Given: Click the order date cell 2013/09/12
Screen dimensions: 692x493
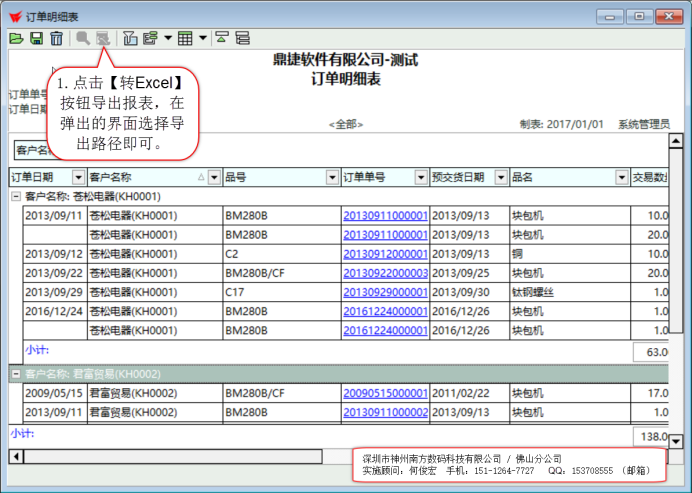Looking at the screenshot, I should pyautogui.click(x=55, y=254).
